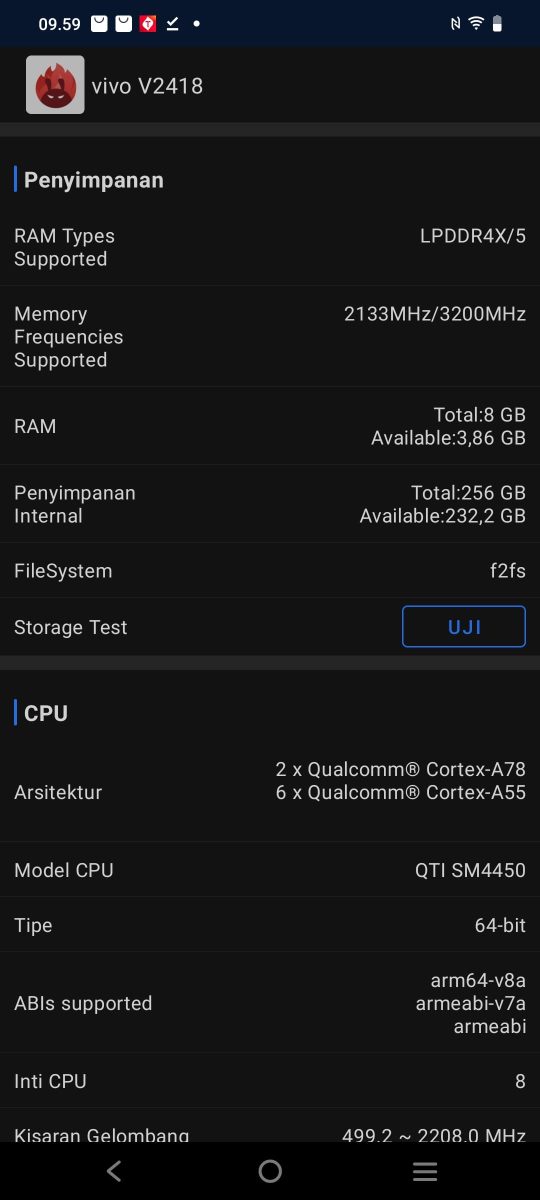
Task: Start Storage Test with UJI button
Action: point(464,627)
